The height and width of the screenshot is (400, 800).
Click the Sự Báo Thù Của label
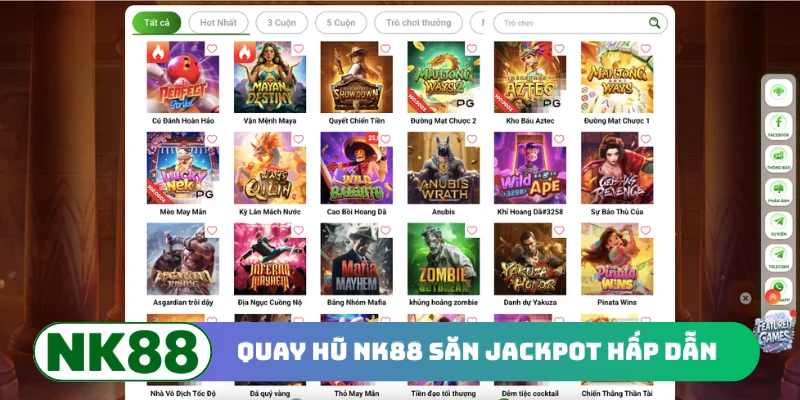tap(617, 212)
